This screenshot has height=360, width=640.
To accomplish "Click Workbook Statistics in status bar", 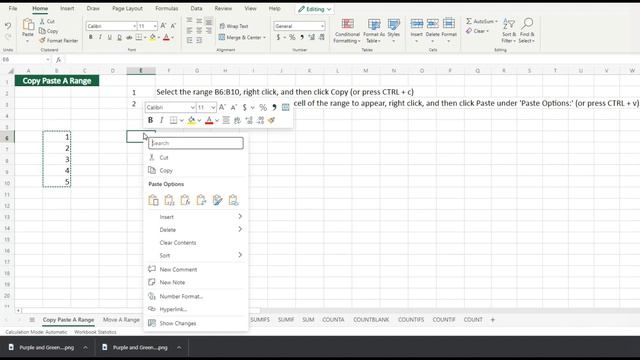I will (x=95, y=332).
